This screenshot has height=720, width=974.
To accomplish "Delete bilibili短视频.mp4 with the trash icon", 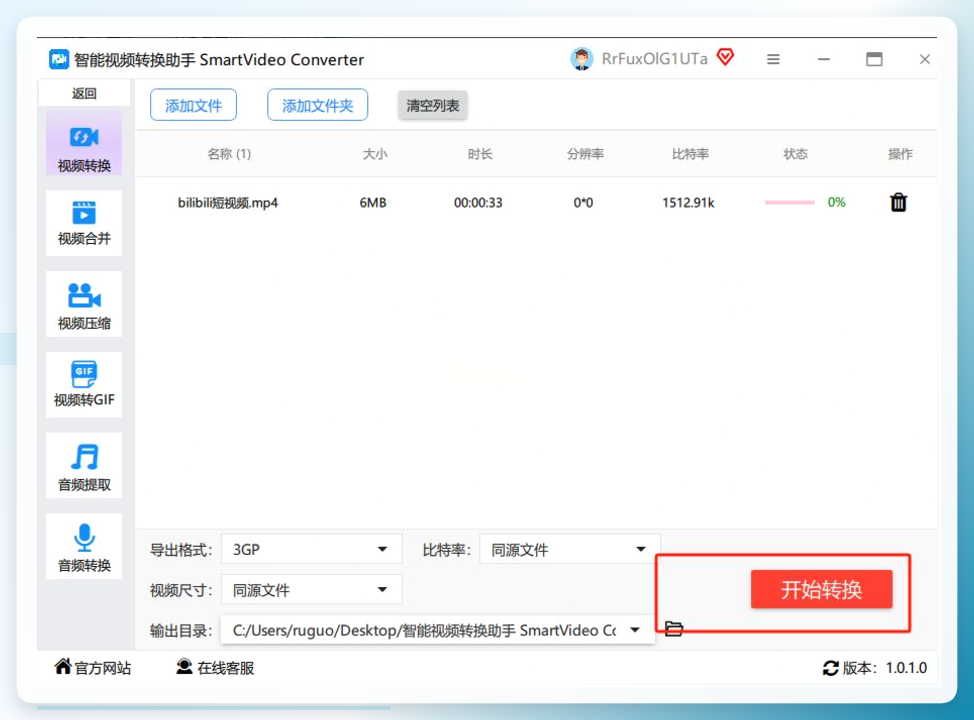I will coord(898,203).
